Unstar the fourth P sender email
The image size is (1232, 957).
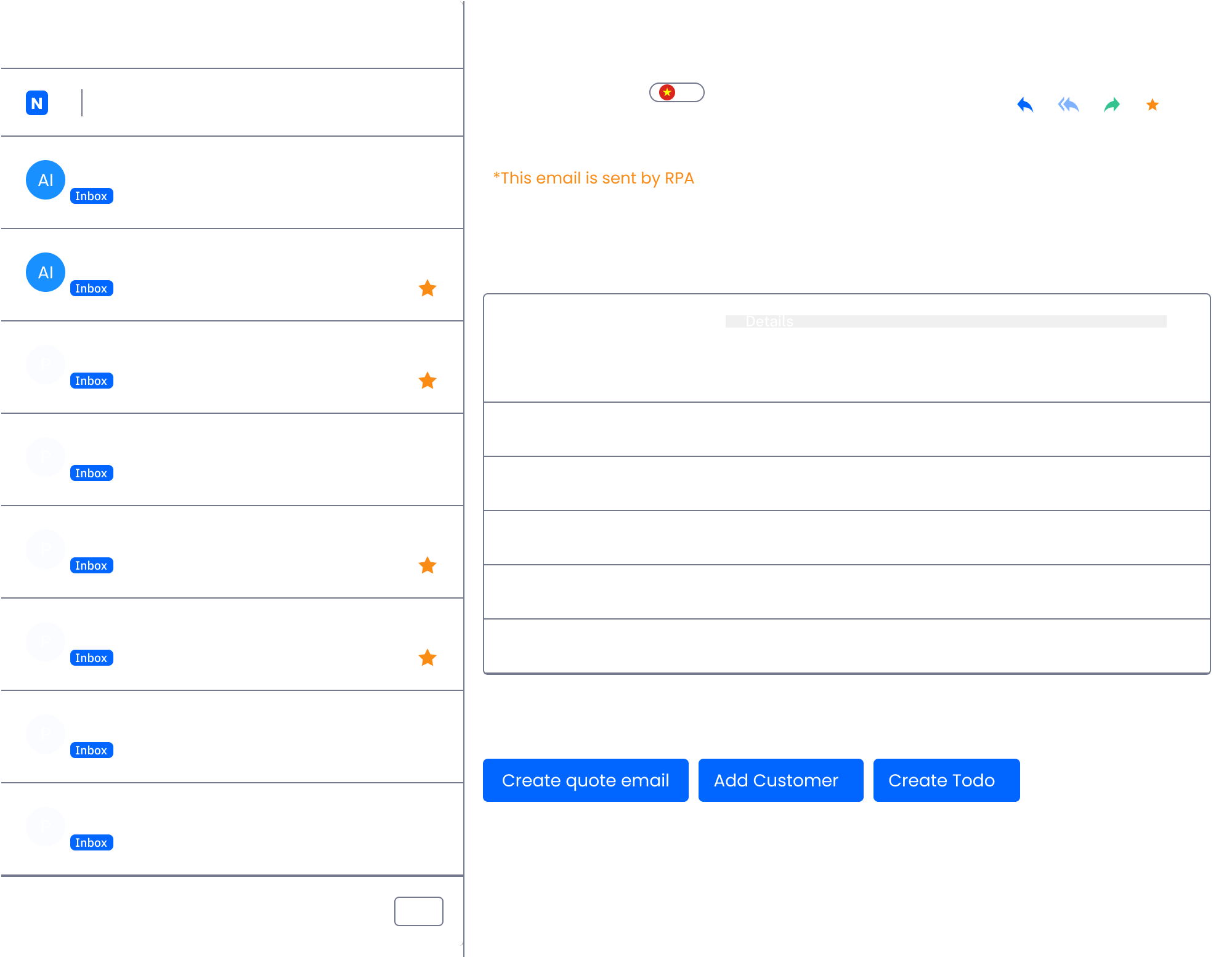(x=428, y=658)
